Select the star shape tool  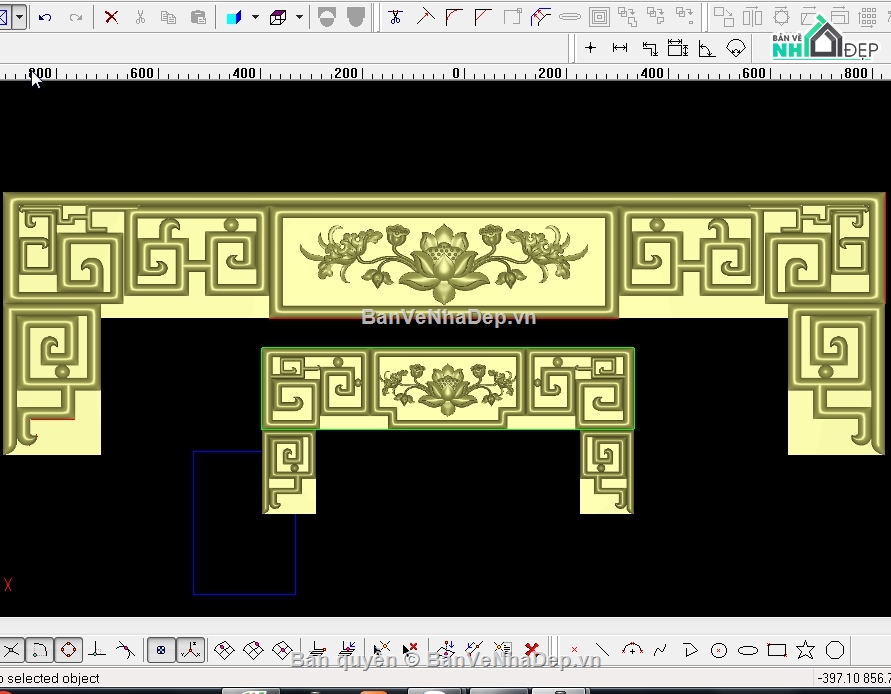805,651
